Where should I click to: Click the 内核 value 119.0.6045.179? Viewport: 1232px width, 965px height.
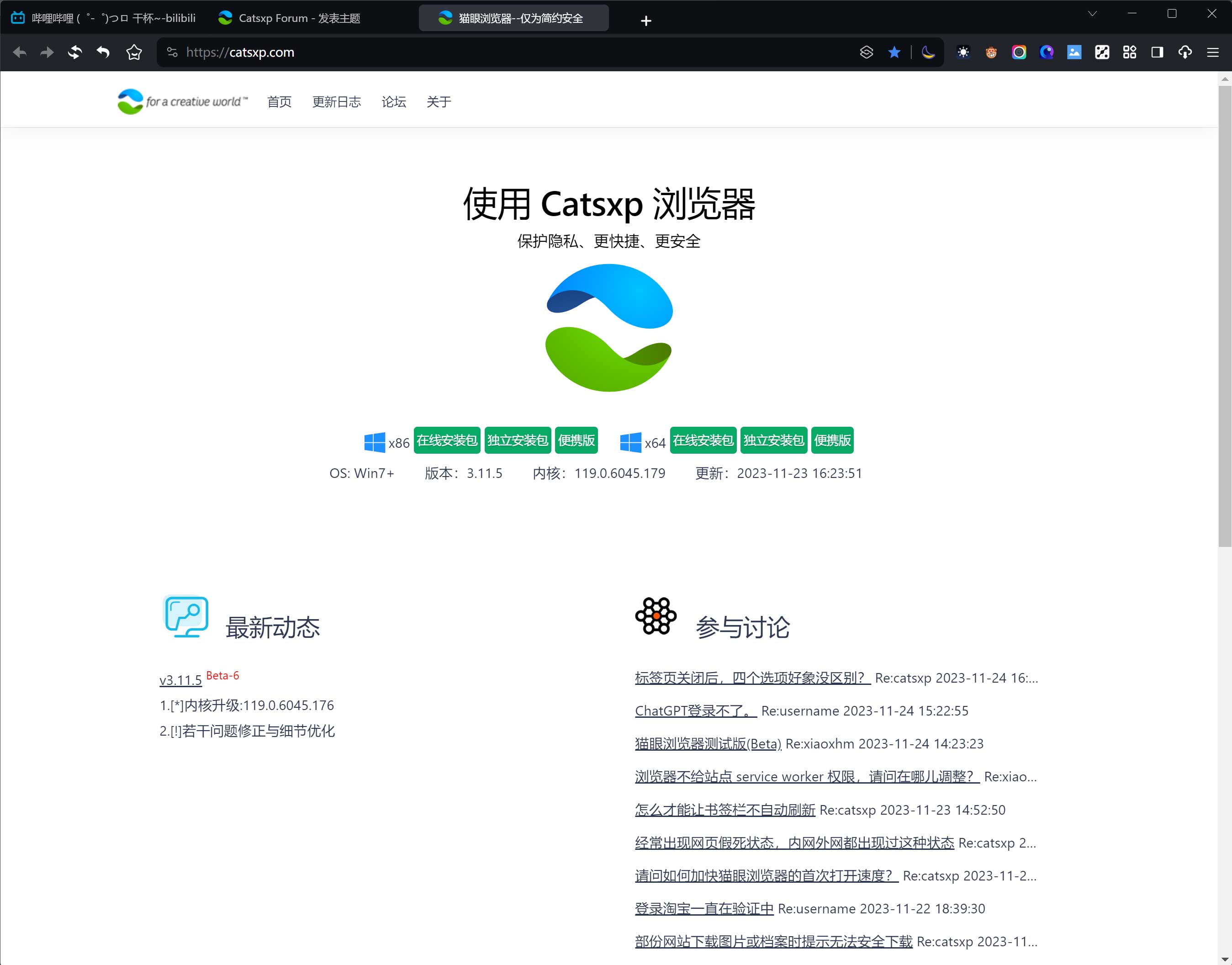pos(620,473)
